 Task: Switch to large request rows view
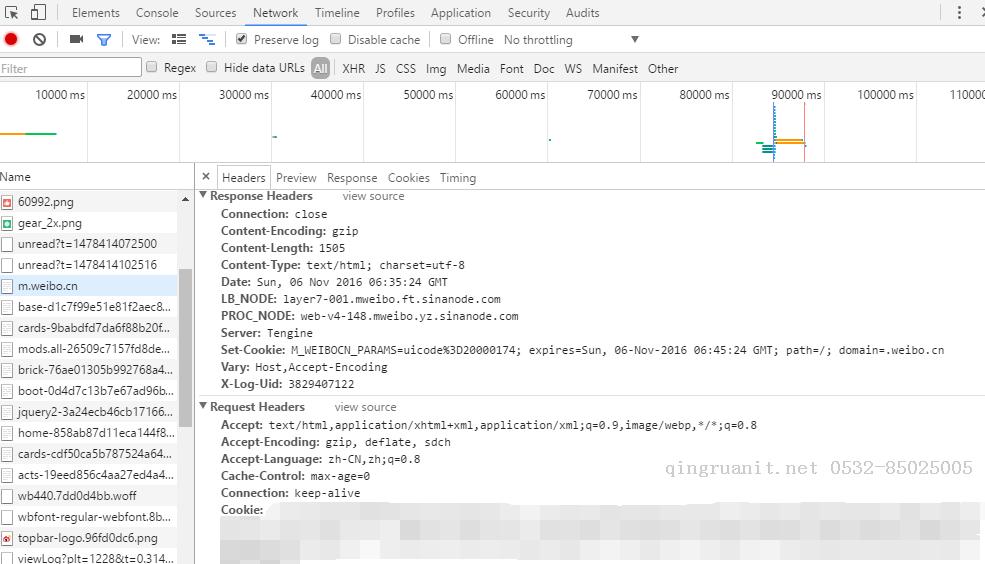pyautogui.click(x=179, y=40)
